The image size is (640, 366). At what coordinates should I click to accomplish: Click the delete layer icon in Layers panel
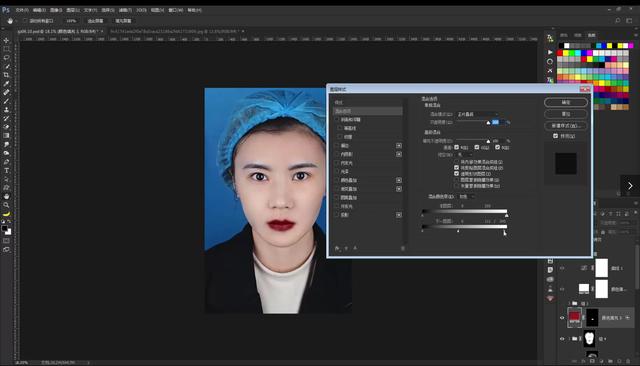627,361
